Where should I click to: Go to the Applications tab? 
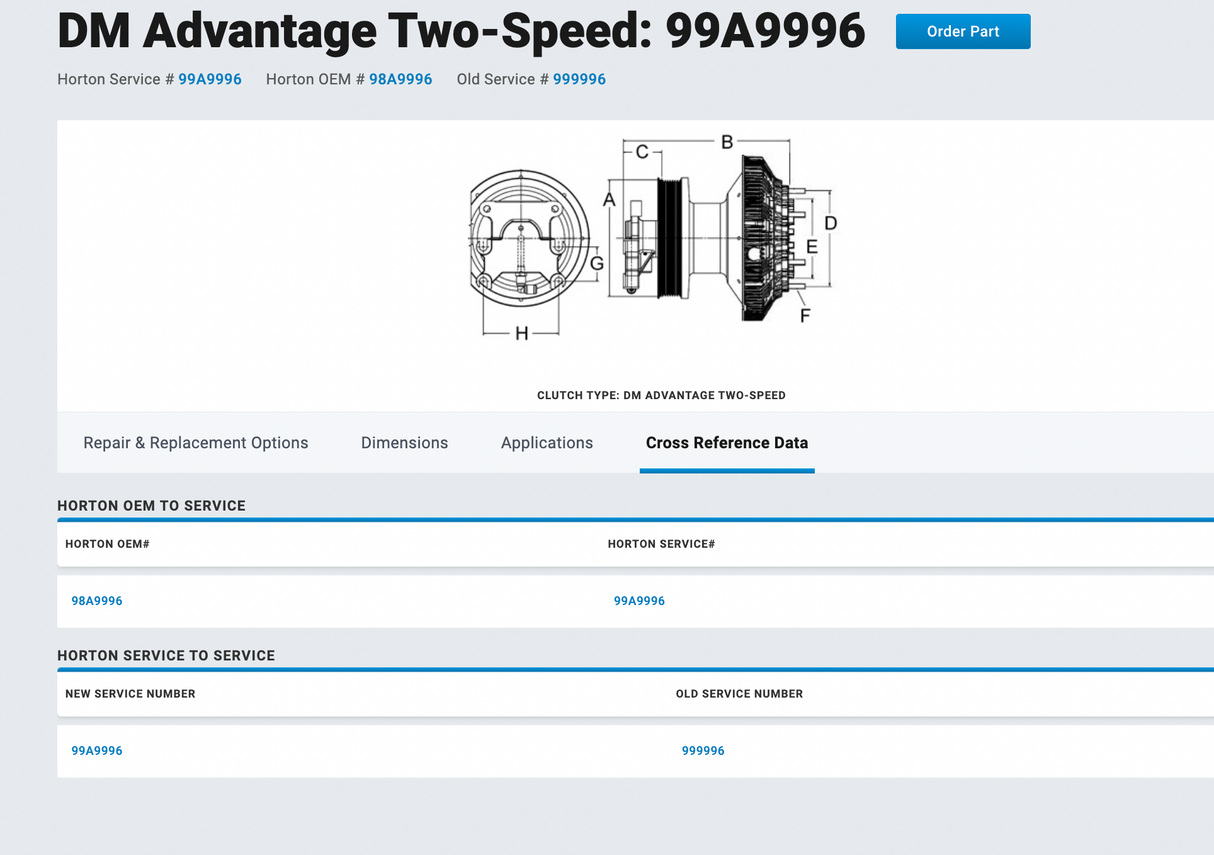547,443
